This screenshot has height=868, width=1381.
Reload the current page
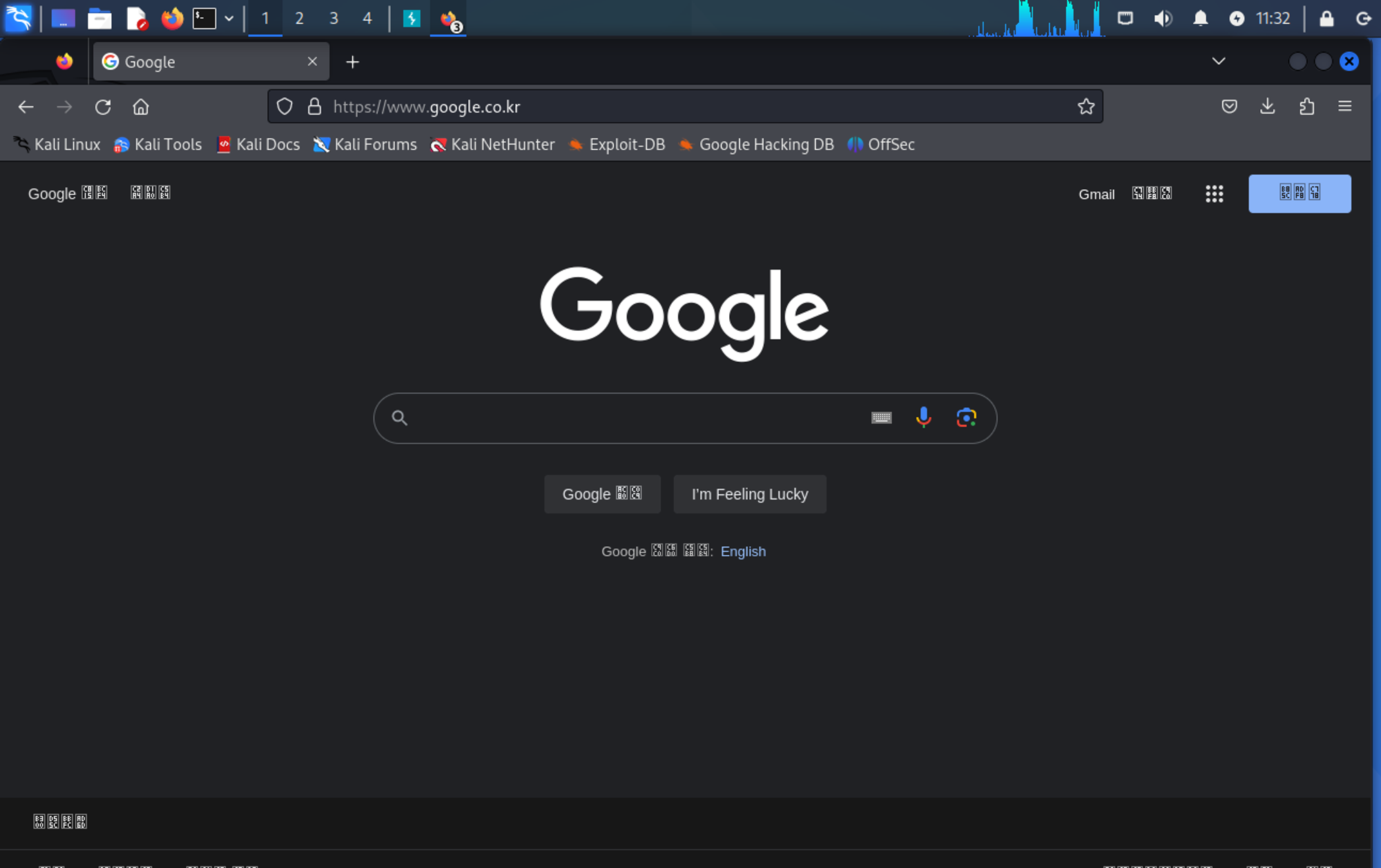[103, 107]
